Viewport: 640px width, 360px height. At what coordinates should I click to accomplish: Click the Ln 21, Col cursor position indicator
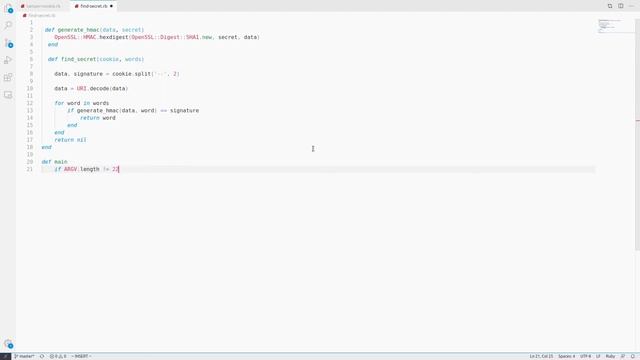tap(541, 356)
